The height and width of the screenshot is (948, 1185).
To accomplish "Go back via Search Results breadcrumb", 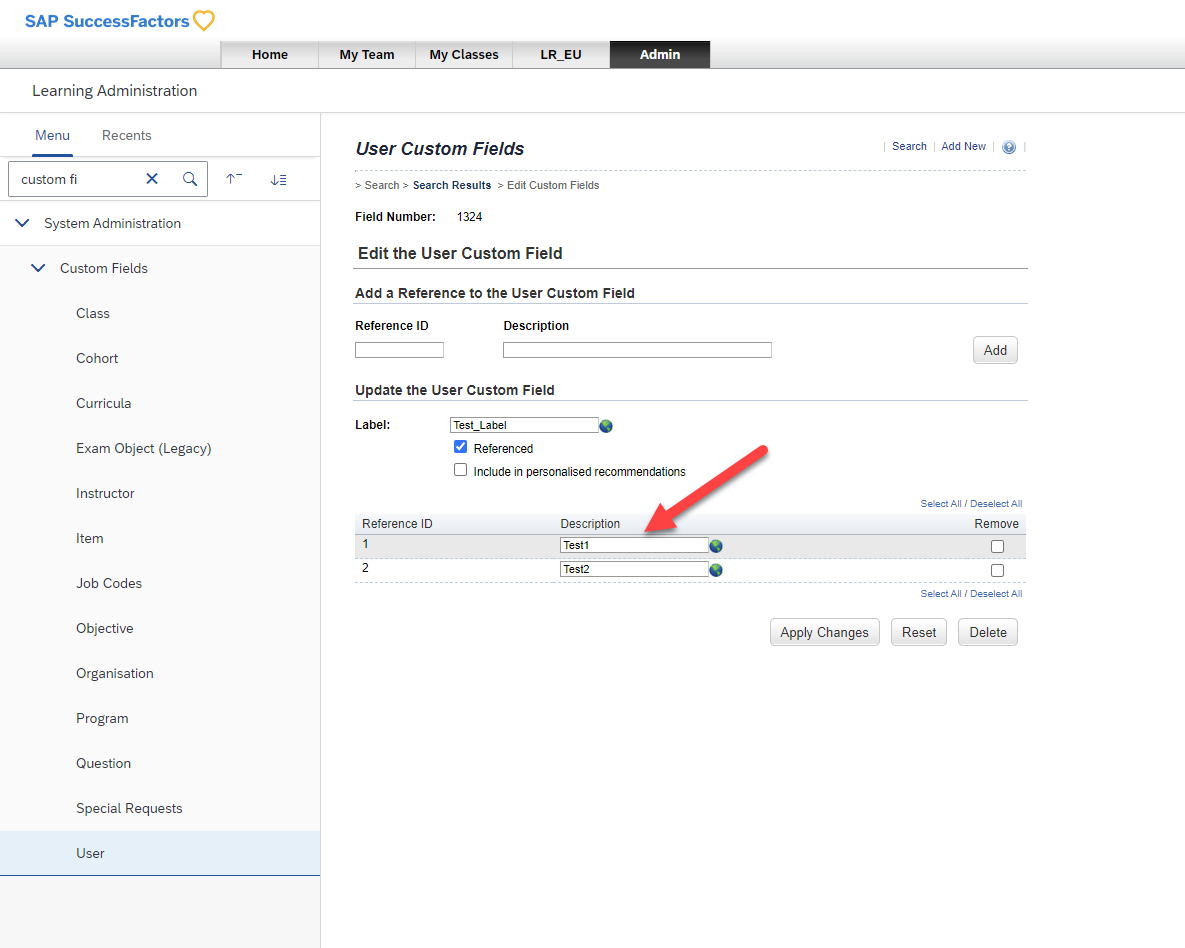I will click(452, 185).
